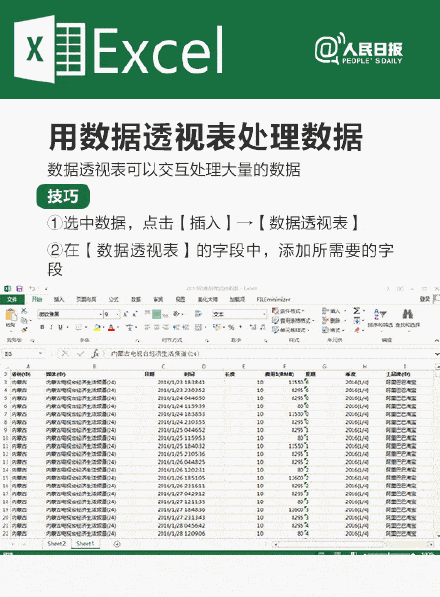Click the Save icon in quick access toolbar
The image size is (440, 597).
click(19, 289)
